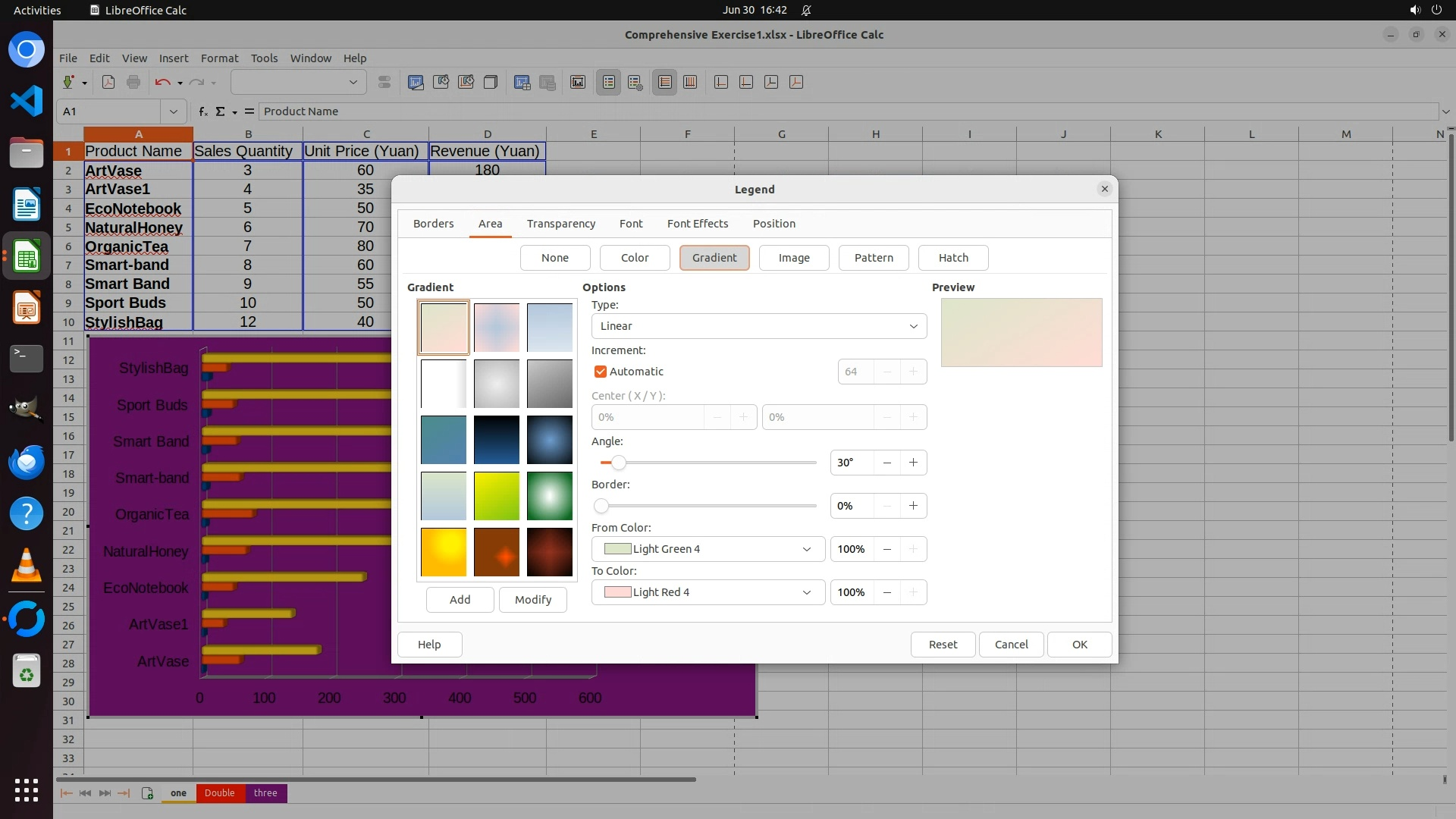Open the To Color Light Red 4 dropdown
Image resolution: width=1456 pixels, height=819 pixels.
(x=708, y=592)
